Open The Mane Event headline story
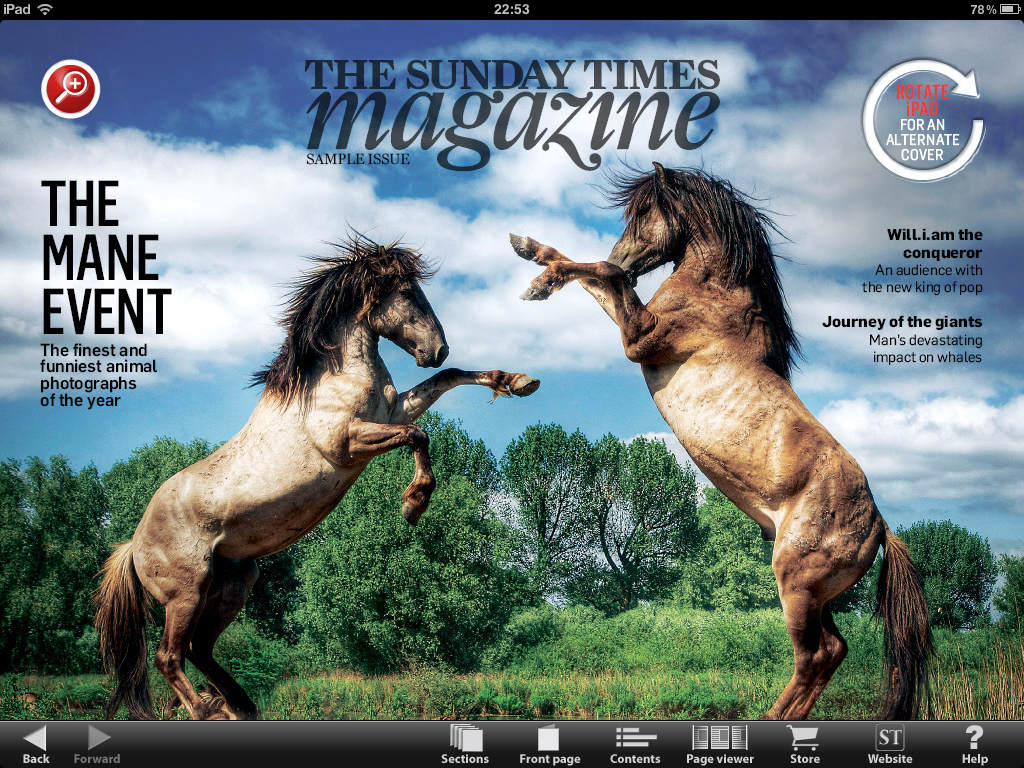This screenshot has width=1024, height=768. click(x=105, y=258)
